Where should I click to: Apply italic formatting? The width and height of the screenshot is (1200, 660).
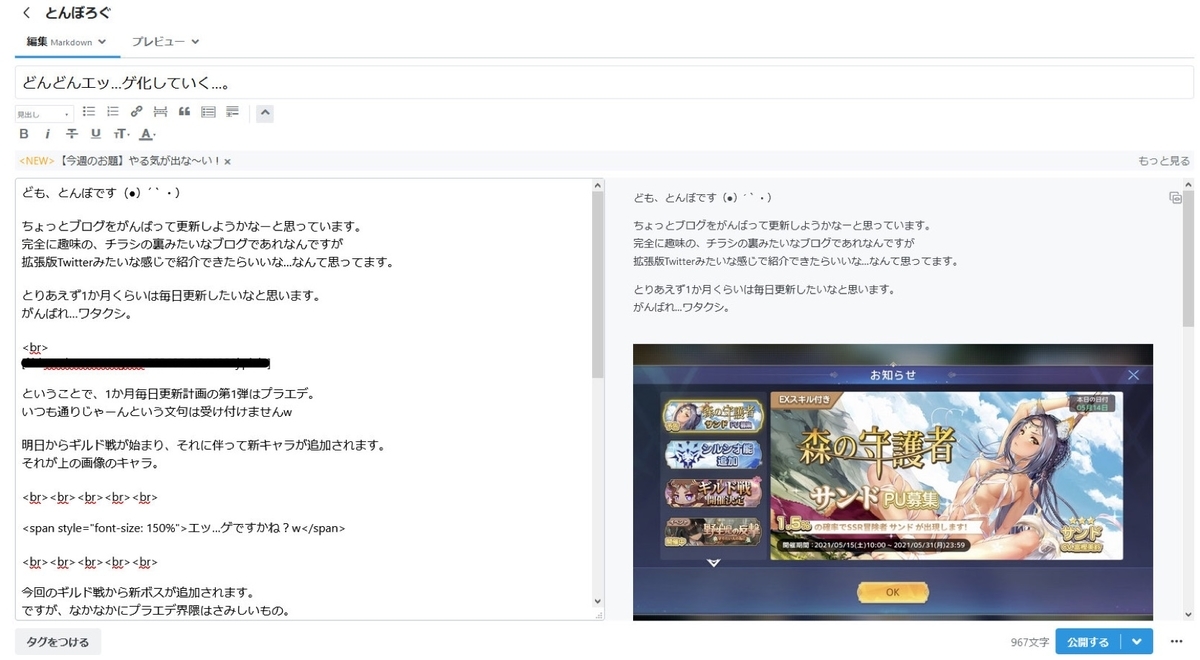pyautogui.click(x=47, y=134)
